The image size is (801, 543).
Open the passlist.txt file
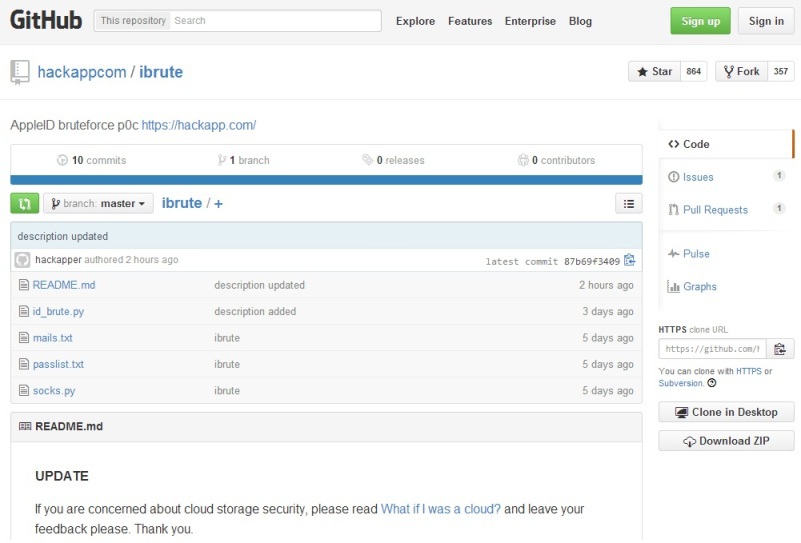pos(58,365)
